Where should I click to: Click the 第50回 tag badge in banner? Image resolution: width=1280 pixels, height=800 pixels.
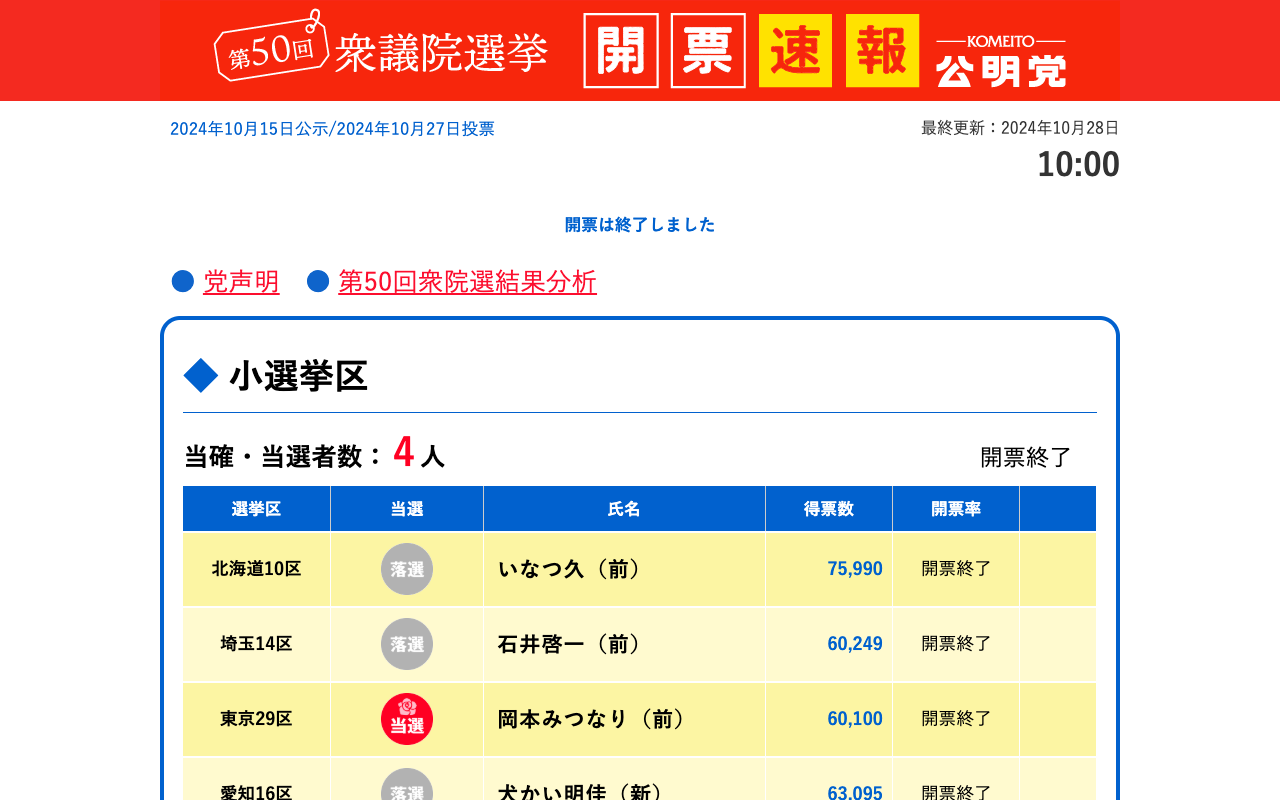tap(272, 47)
